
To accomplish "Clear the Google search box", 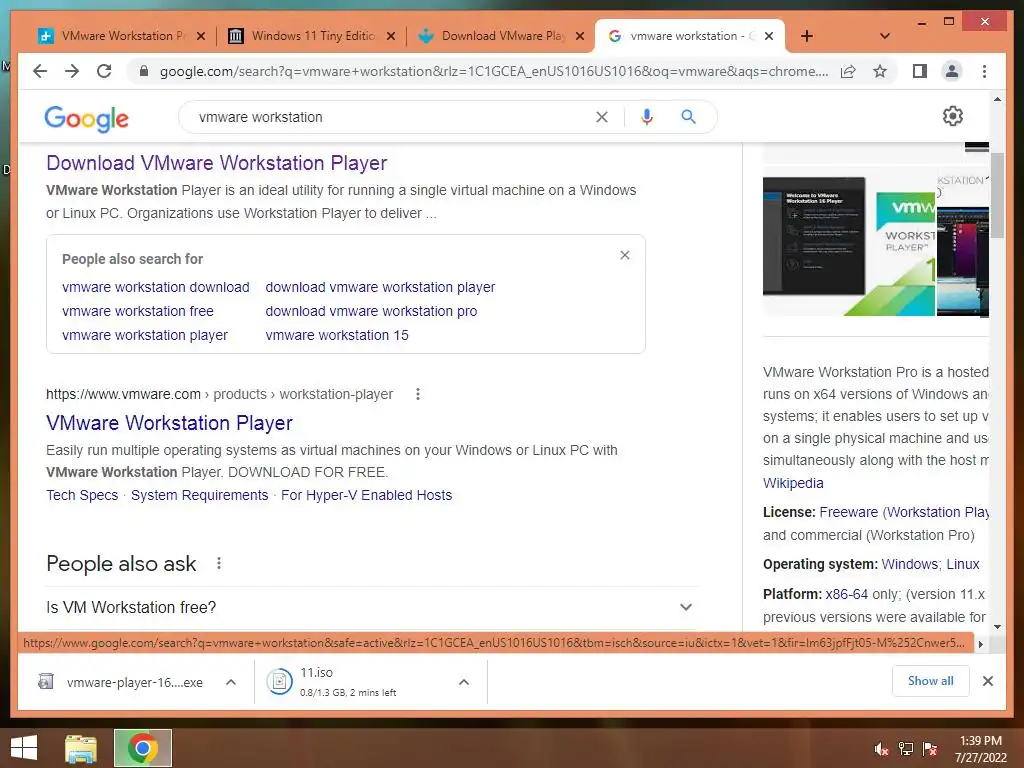I will point(601,117).
